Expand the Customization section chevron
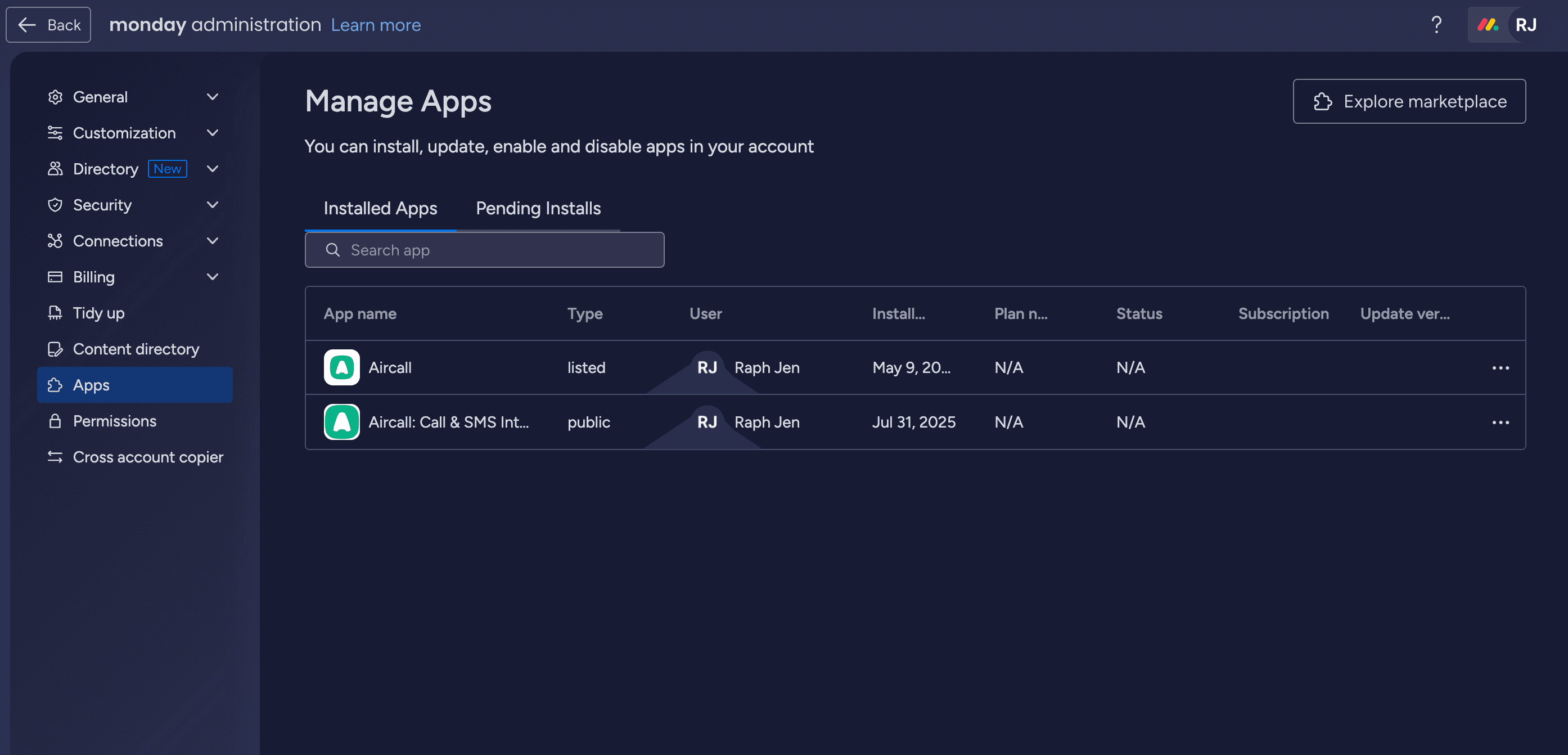Image resolution: width=1568 pixels, height=755 pixels. 213,133
